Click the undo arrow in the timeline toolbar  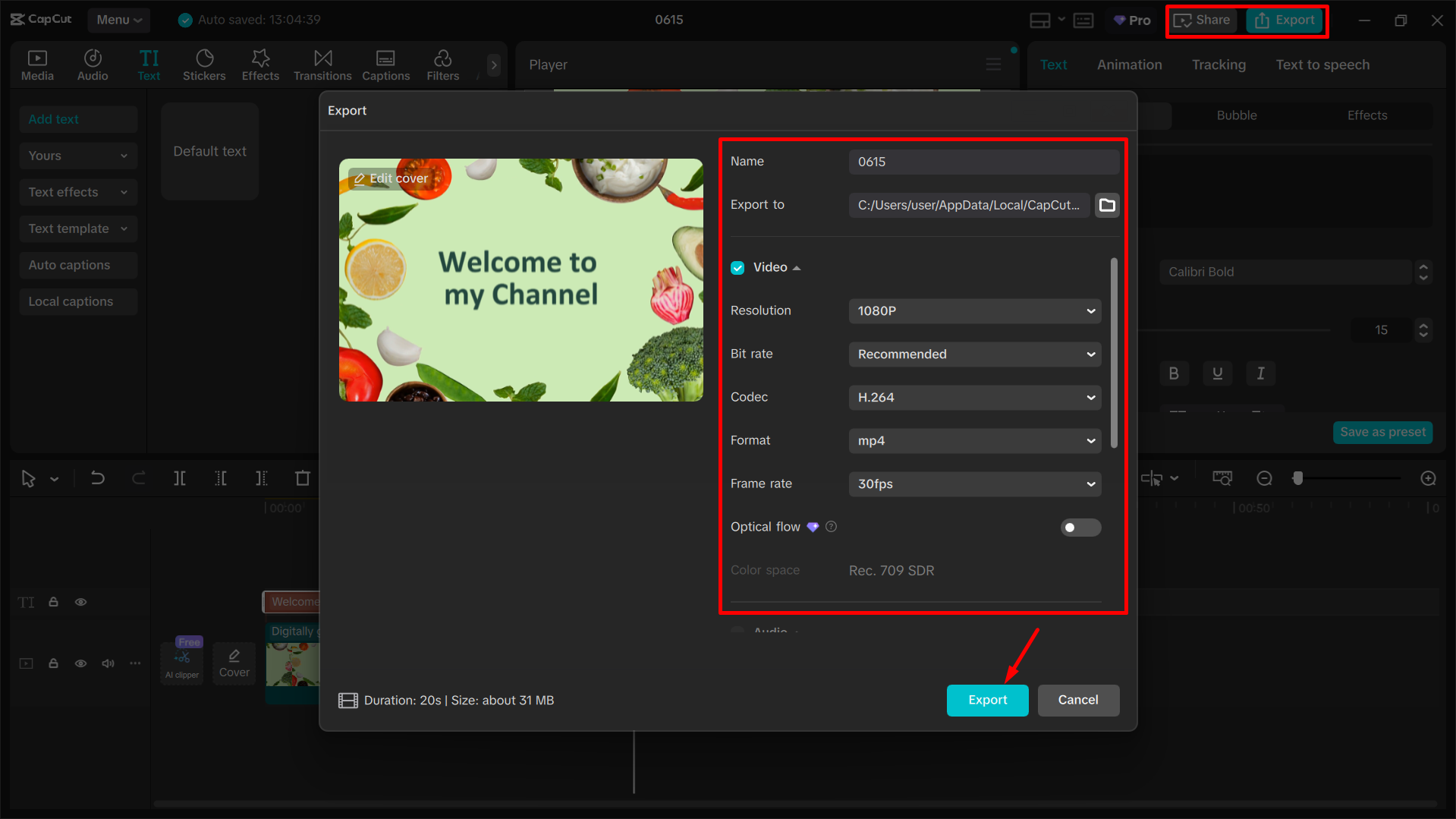(97, 478)
